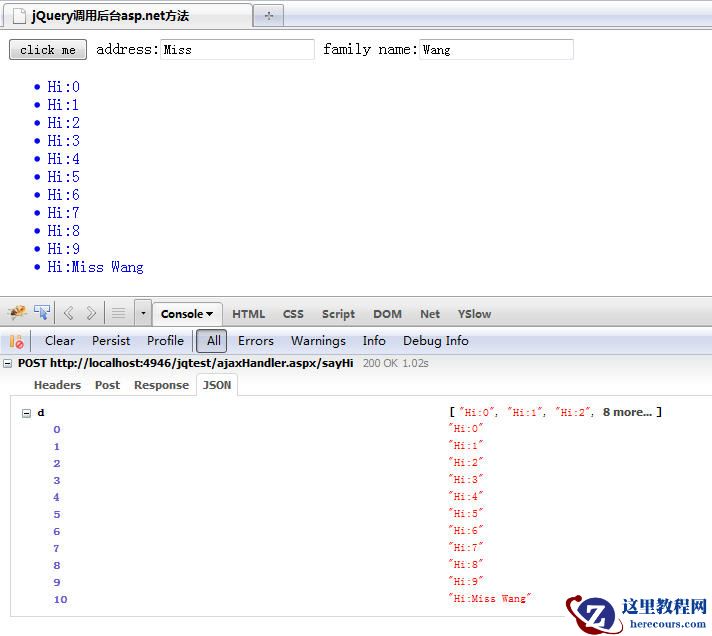Viewport: 712px width, 636px height.
Task: Click JSON index 8 key
Action: point(57,565)
